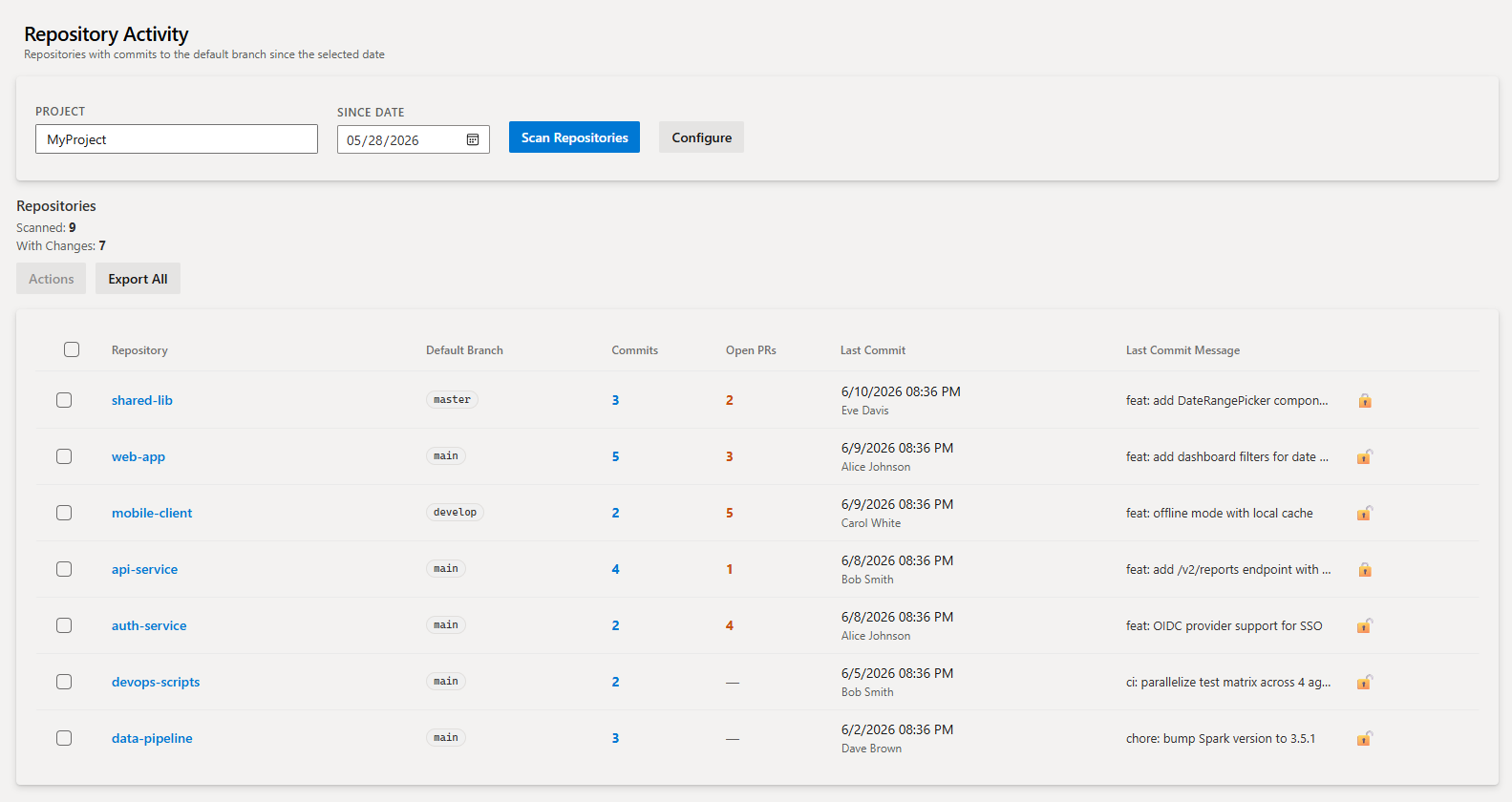The height and width of the screenshot is (802, 1512).
Task: Click web-app commit count 5
Action: 615,456
